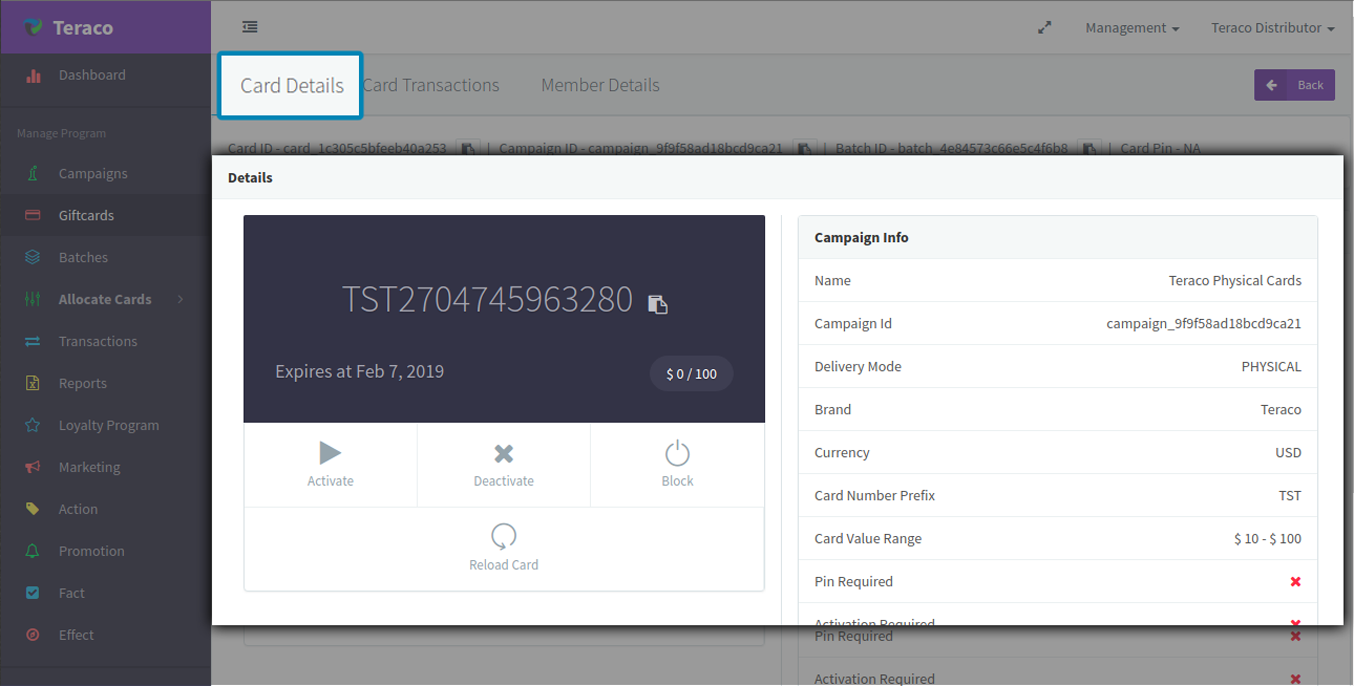Click the Teraco brand name link
1354x686 pixels.
click(x=82, y=28)
